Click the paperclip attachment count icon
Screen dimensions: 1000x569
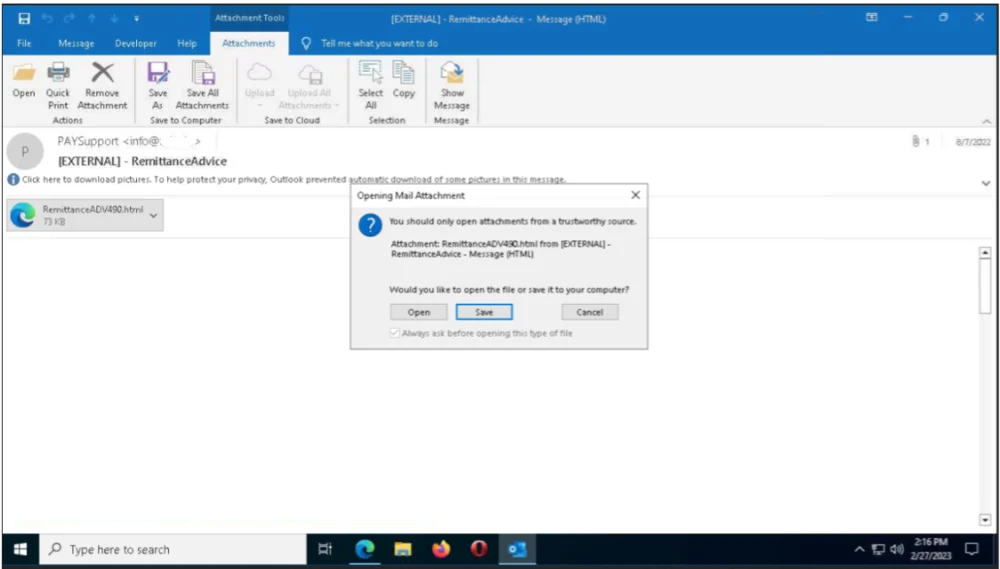(916, 142)
